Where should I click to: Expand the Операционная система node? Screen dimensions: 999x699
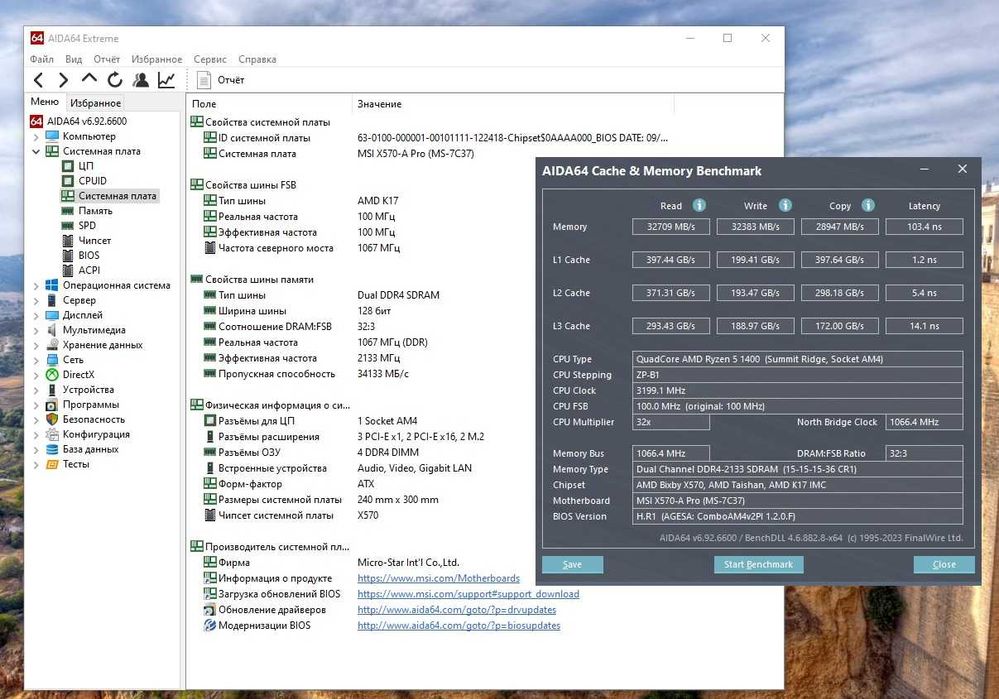coord(36,286)
